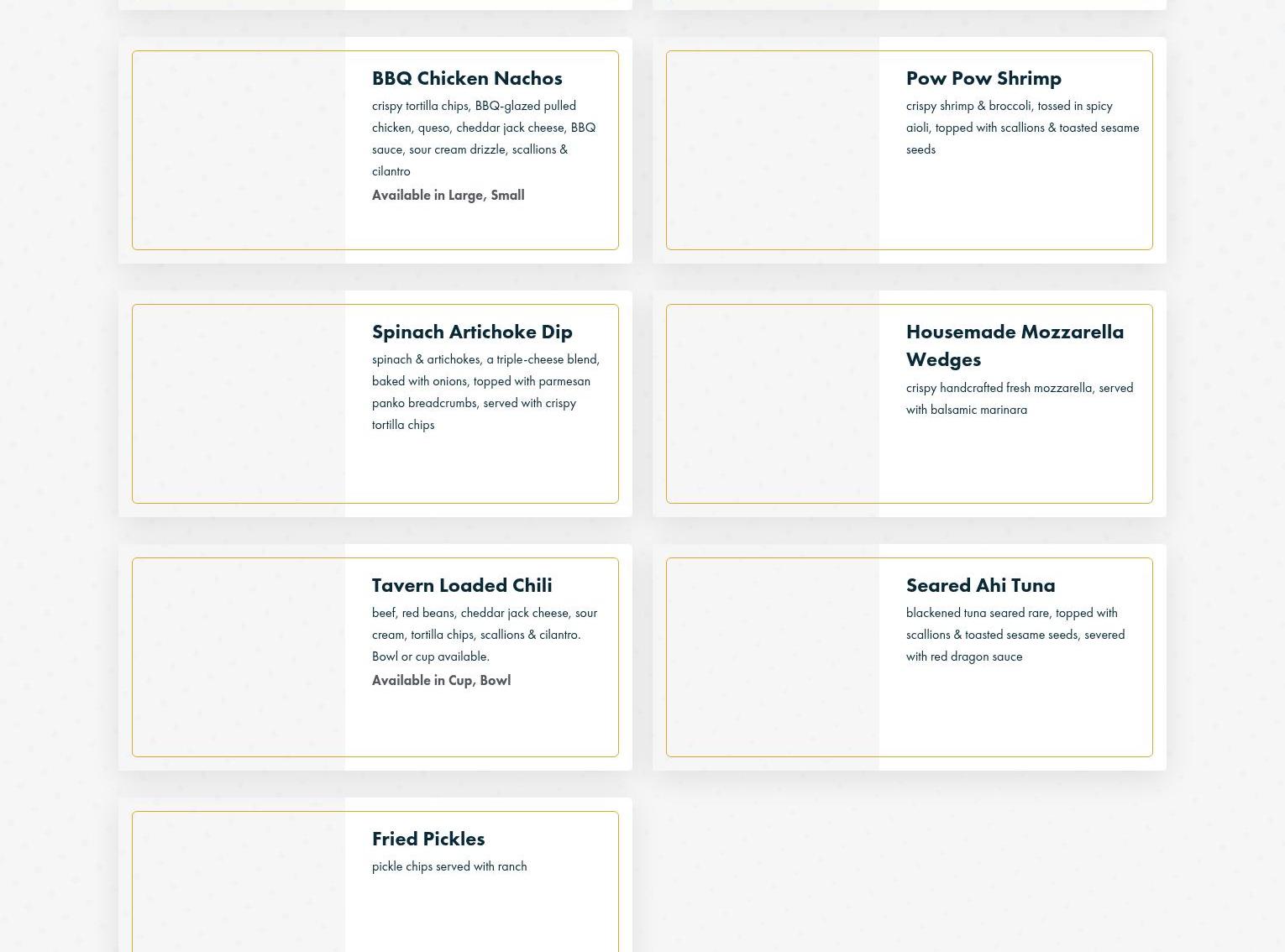Select the "Pow Pow Shrimp" title
This screenshot has width=1285, height=952.
tap(983, 78)
